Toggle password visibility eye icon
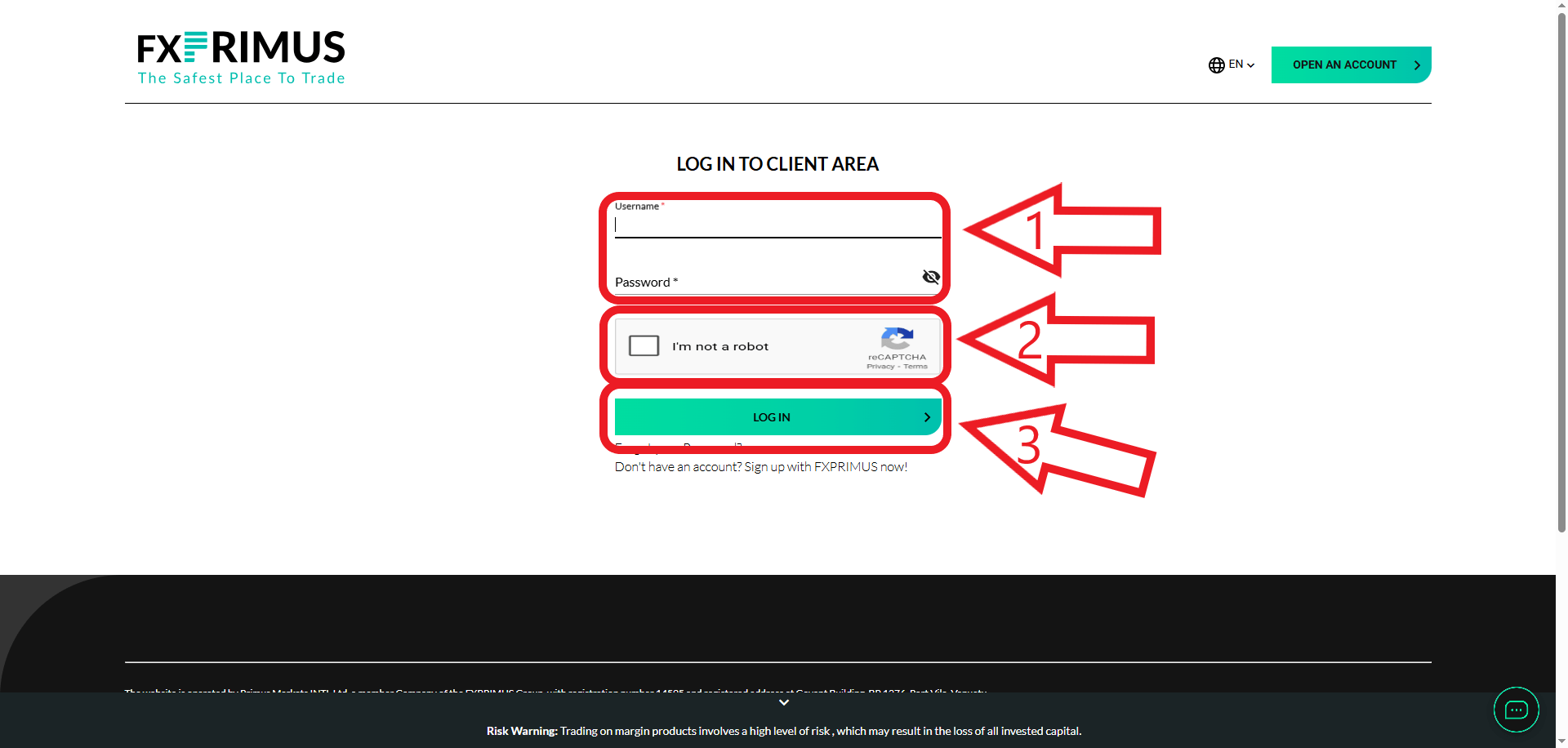 pyautogui.click(x=930, y=278)
